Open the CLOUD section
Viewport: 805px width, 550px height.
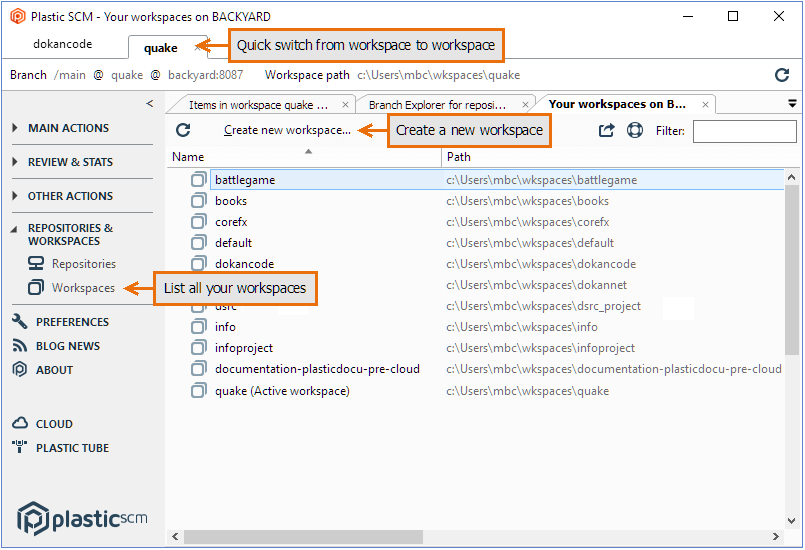pyautogui.click(x=54, y=424)
